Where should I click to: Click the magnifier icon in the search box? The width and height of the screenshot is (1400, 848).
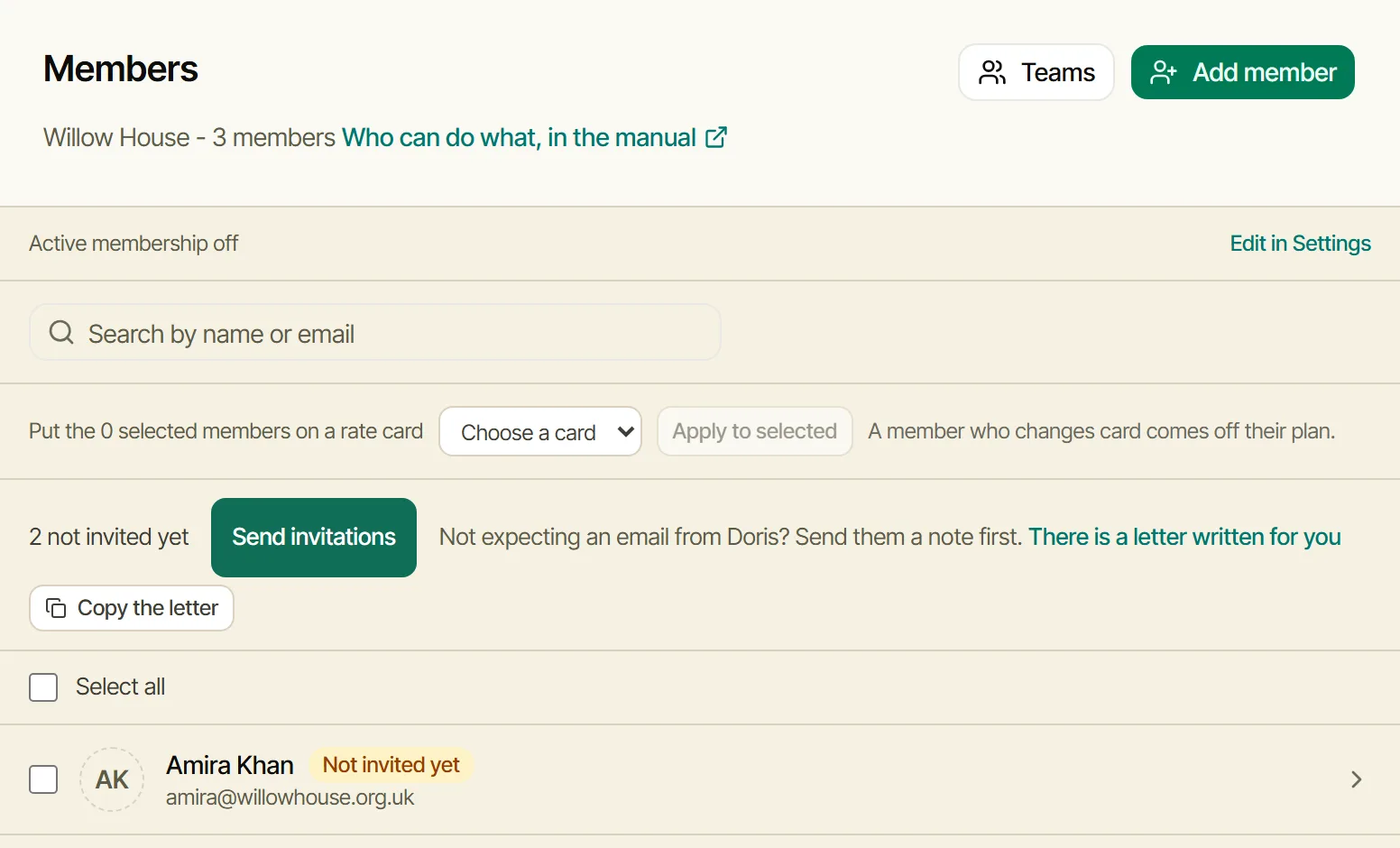coord(61,333)
